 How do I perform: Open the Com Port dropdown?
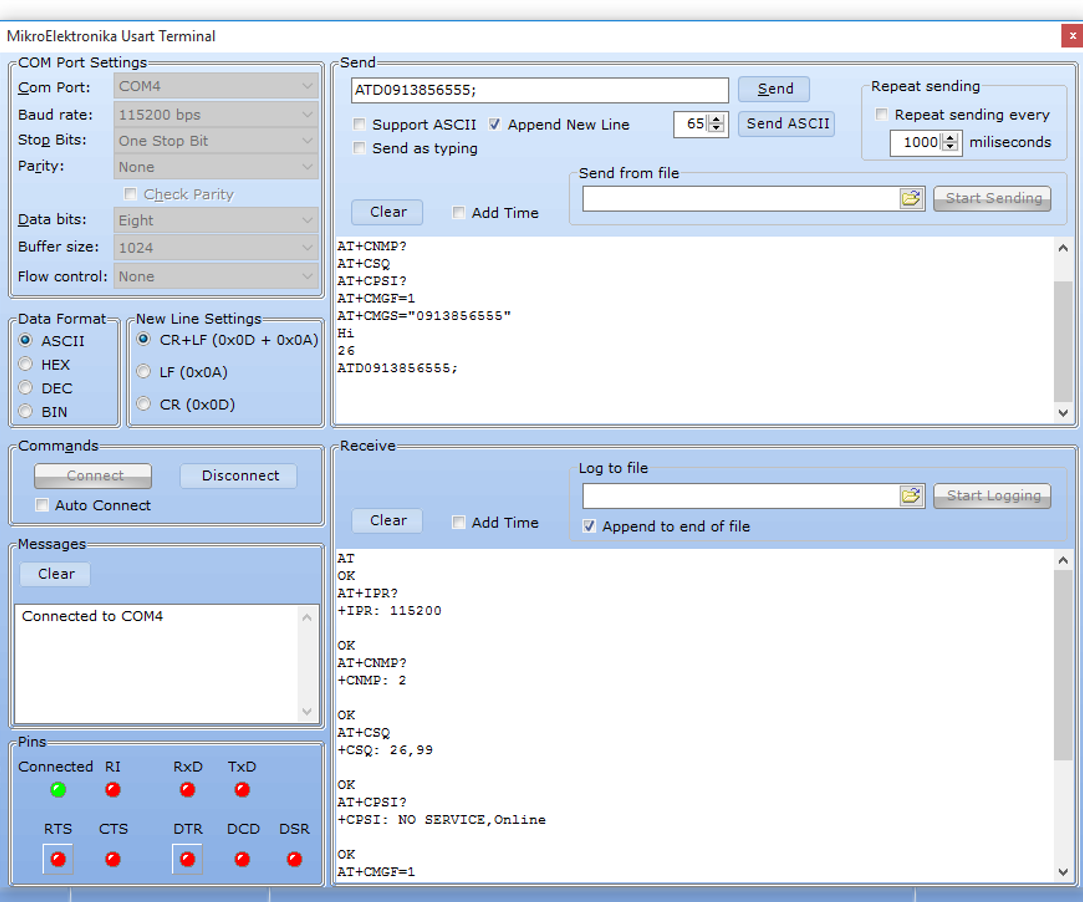coord(216,87)
